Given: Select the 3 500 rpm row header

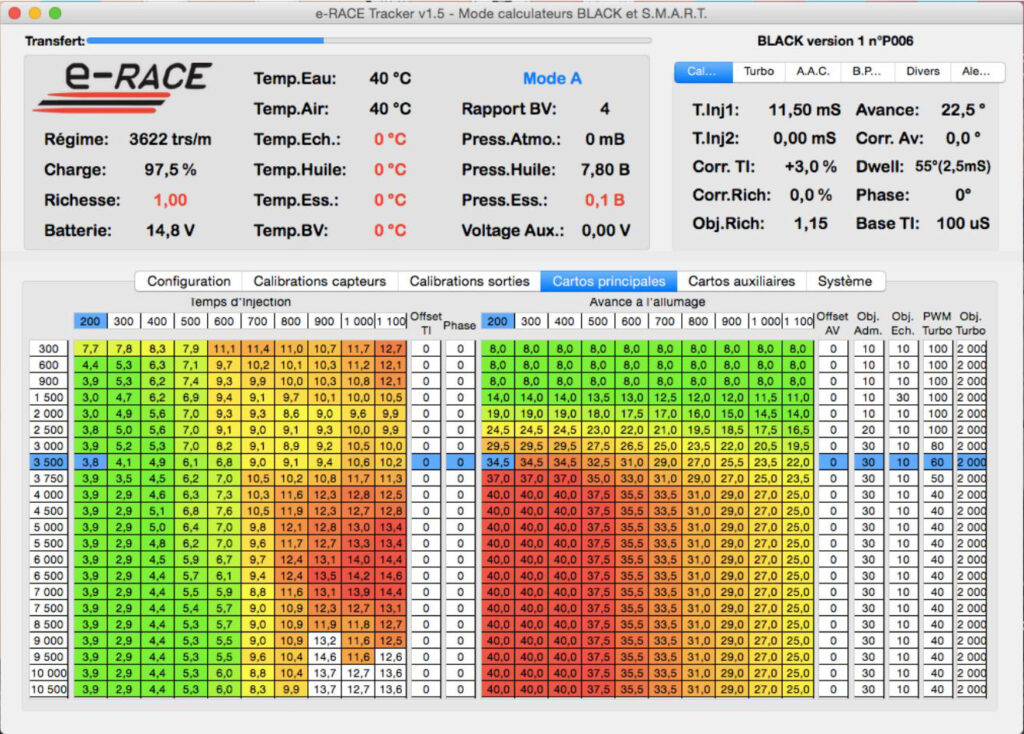Looking at the screenshot, I should (x=48, y=462).
